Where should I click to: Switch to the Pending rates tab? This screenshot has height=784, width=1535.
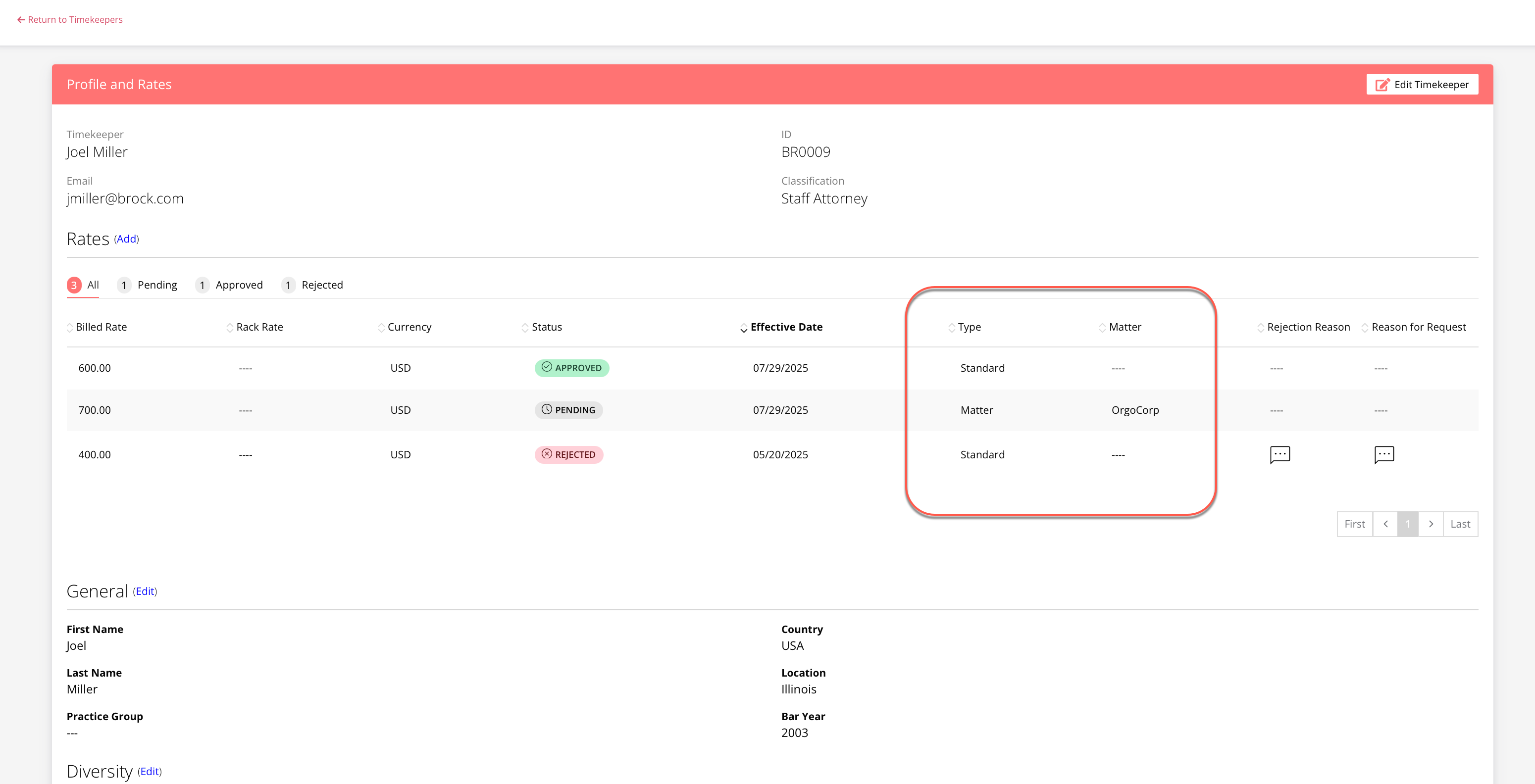coord(147,286)
